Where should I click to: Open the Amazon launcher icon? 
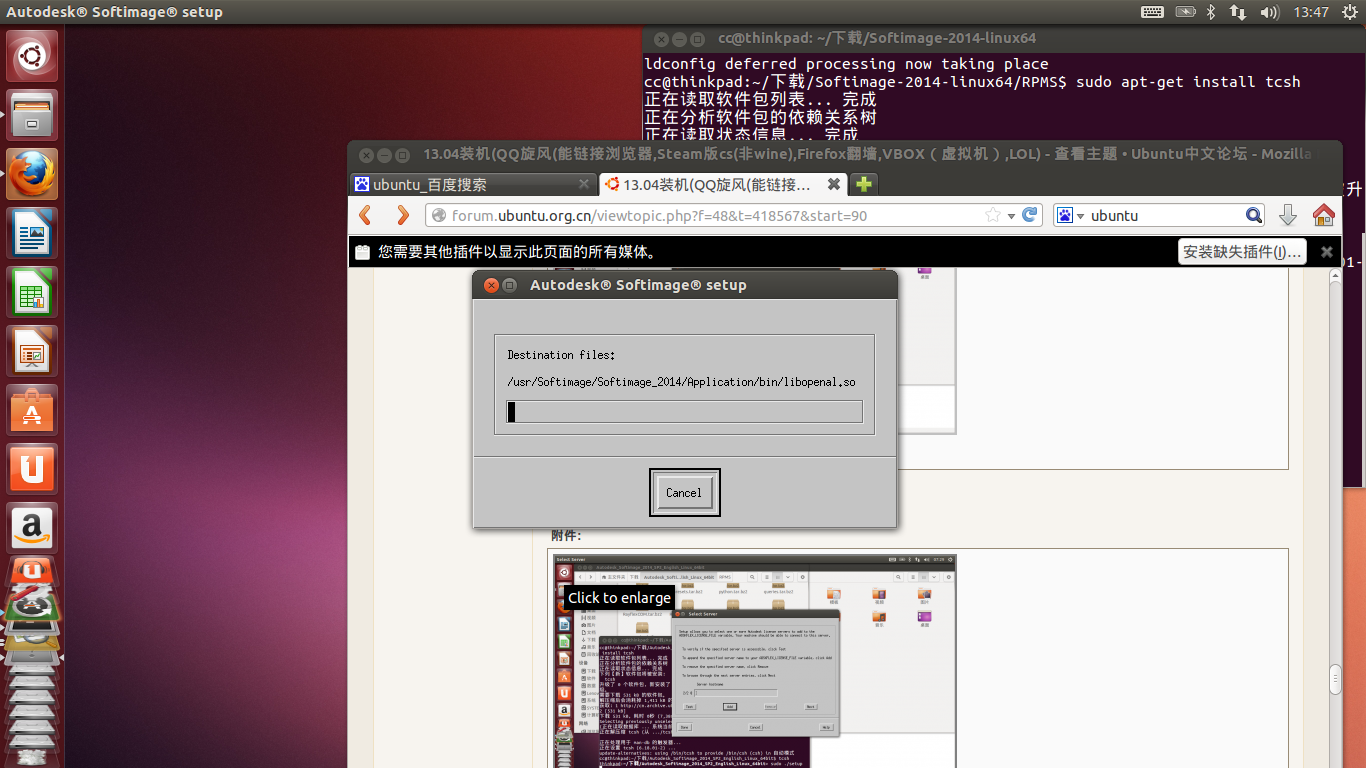pos(33,528)
